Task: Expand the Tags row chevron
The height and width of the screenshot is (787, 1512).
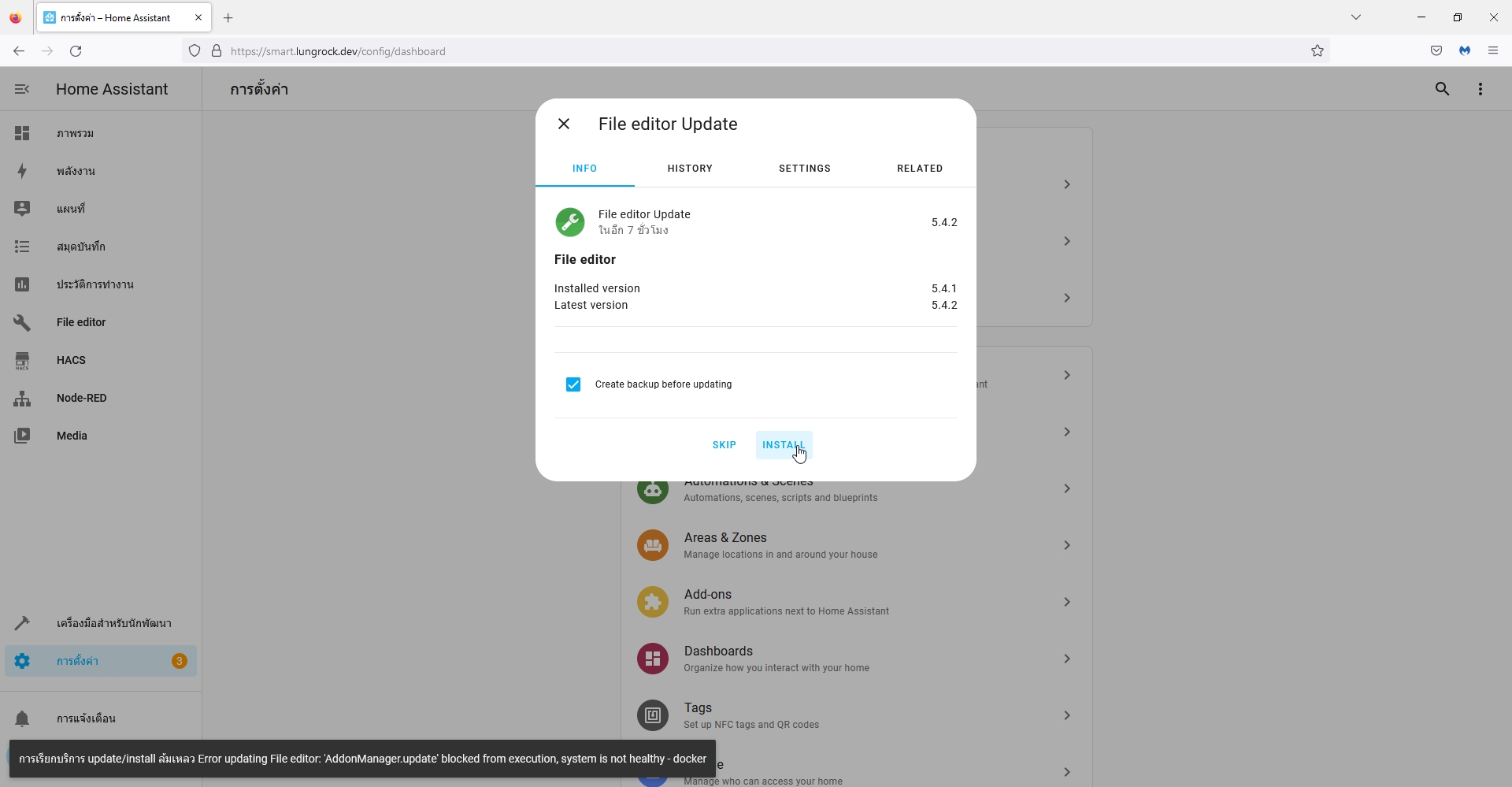Action: [x=1067, y=715]
